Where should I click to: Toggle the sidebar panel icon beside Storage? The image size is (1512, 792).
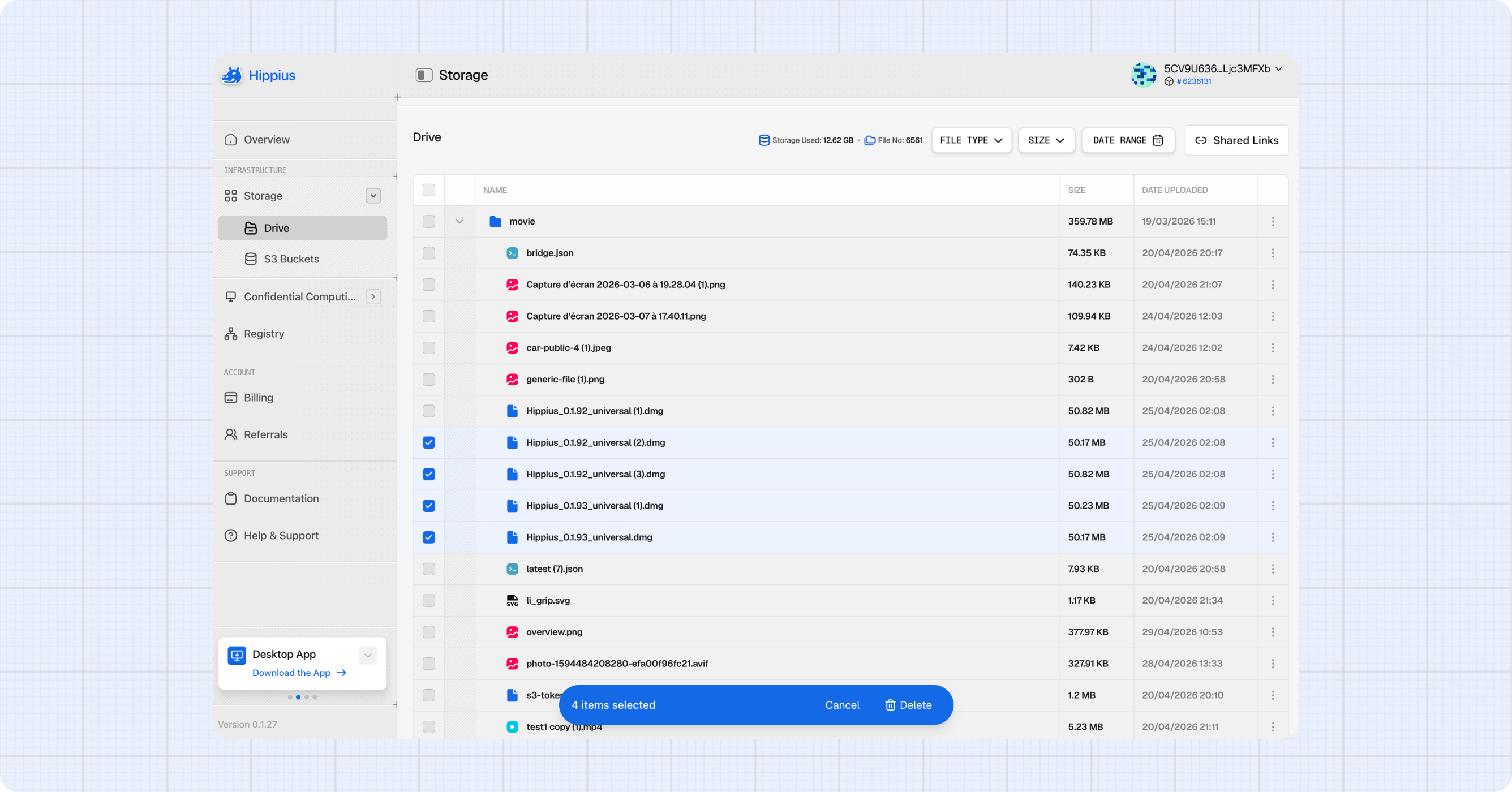[424, 75]
